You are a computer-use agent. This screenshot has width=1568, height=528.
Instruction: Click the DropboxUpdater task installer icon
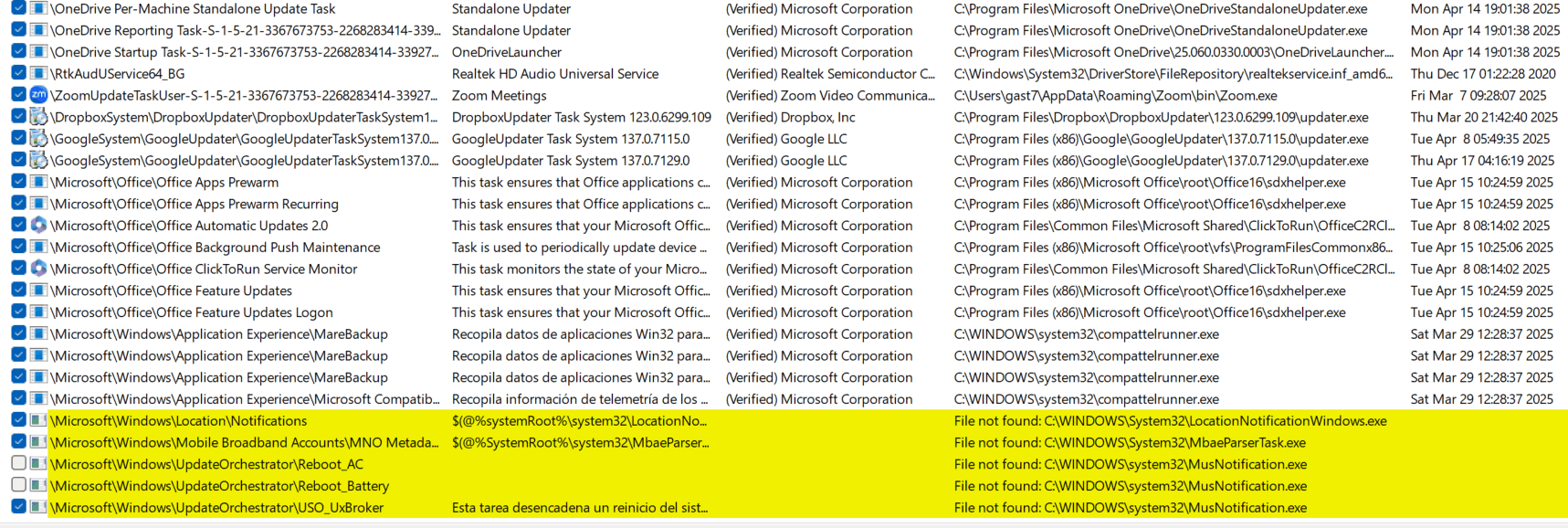[38, 117]
